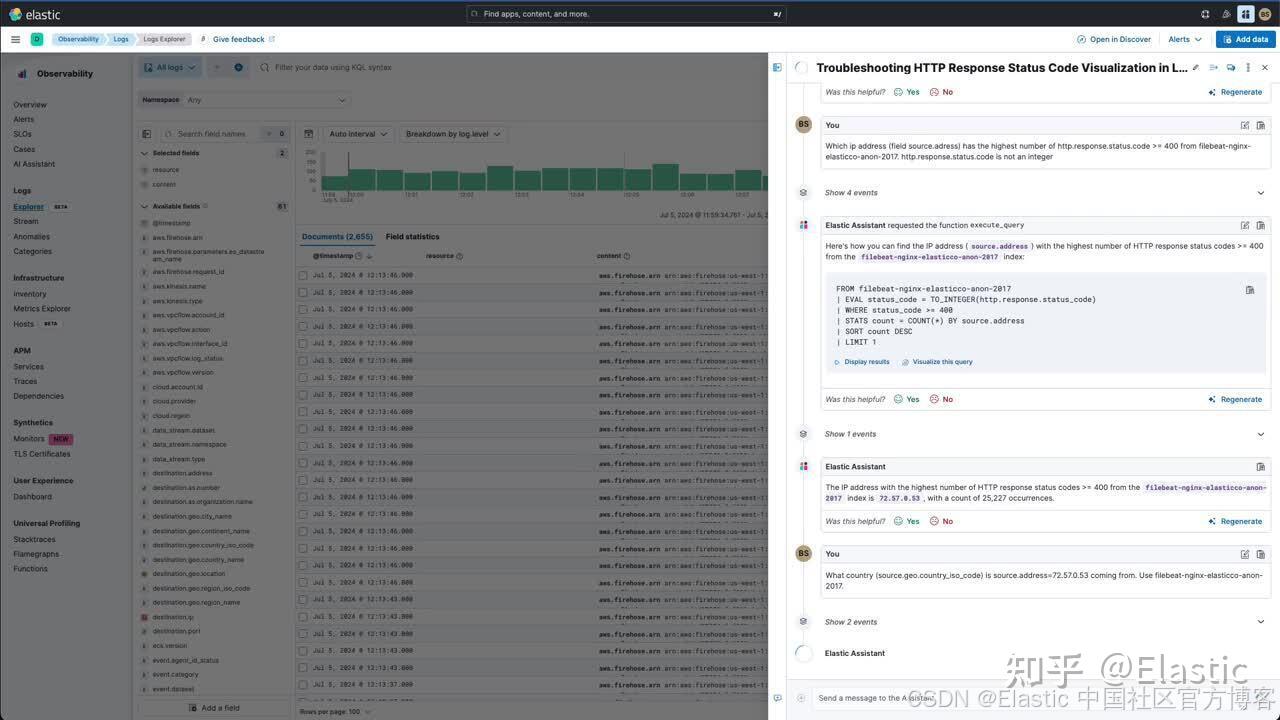Copy the ES|QL query using the copy icon
Viewport: 1280px width, 720px height.
coord(1250,289)
